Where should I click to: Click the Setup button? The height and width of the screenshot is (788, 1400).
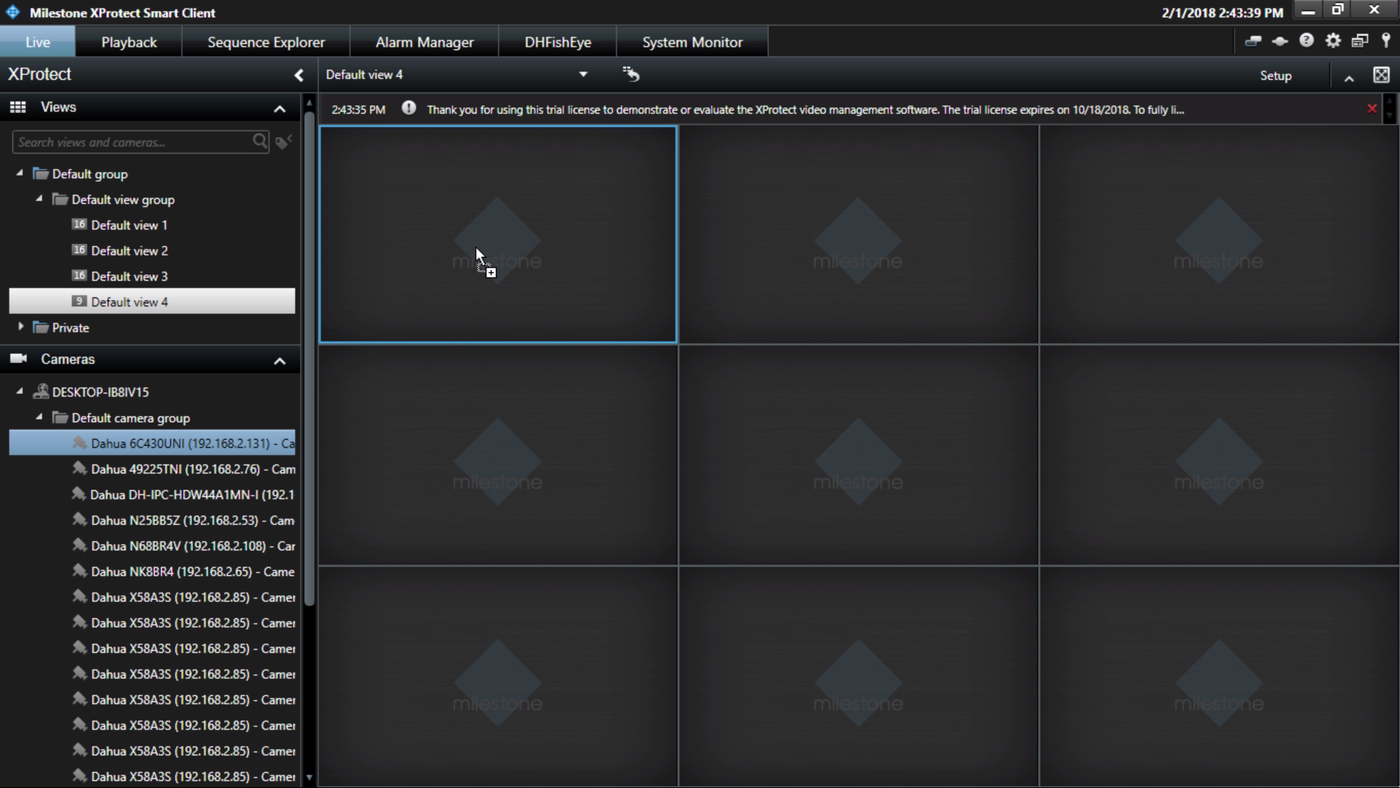[1276, 75]
